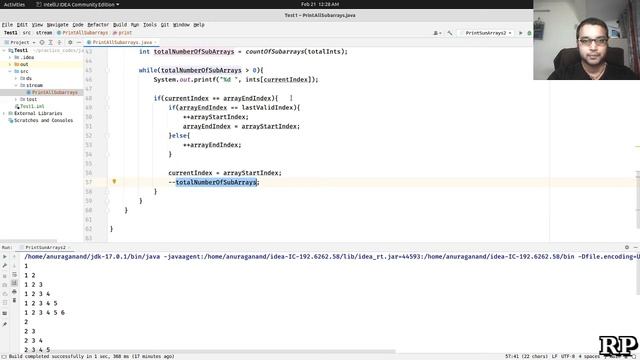Image resolution: width=640 pixels, height=360 pixels.
Task: Hide the Run tool window minus icon
Action: click(636, 247)
